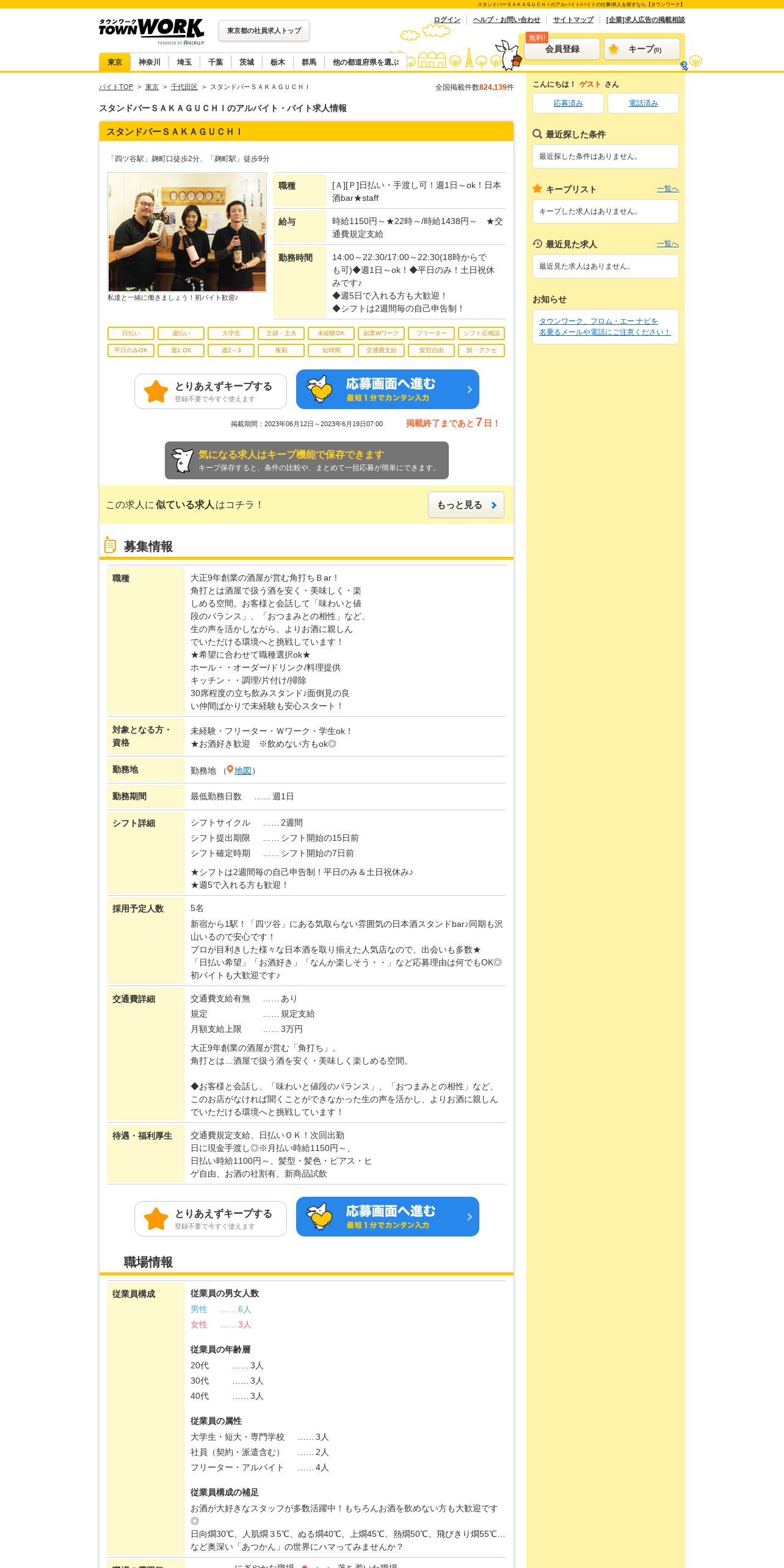
Task: Click 東京 breadcrumb link
Action: tap(152, 87)
